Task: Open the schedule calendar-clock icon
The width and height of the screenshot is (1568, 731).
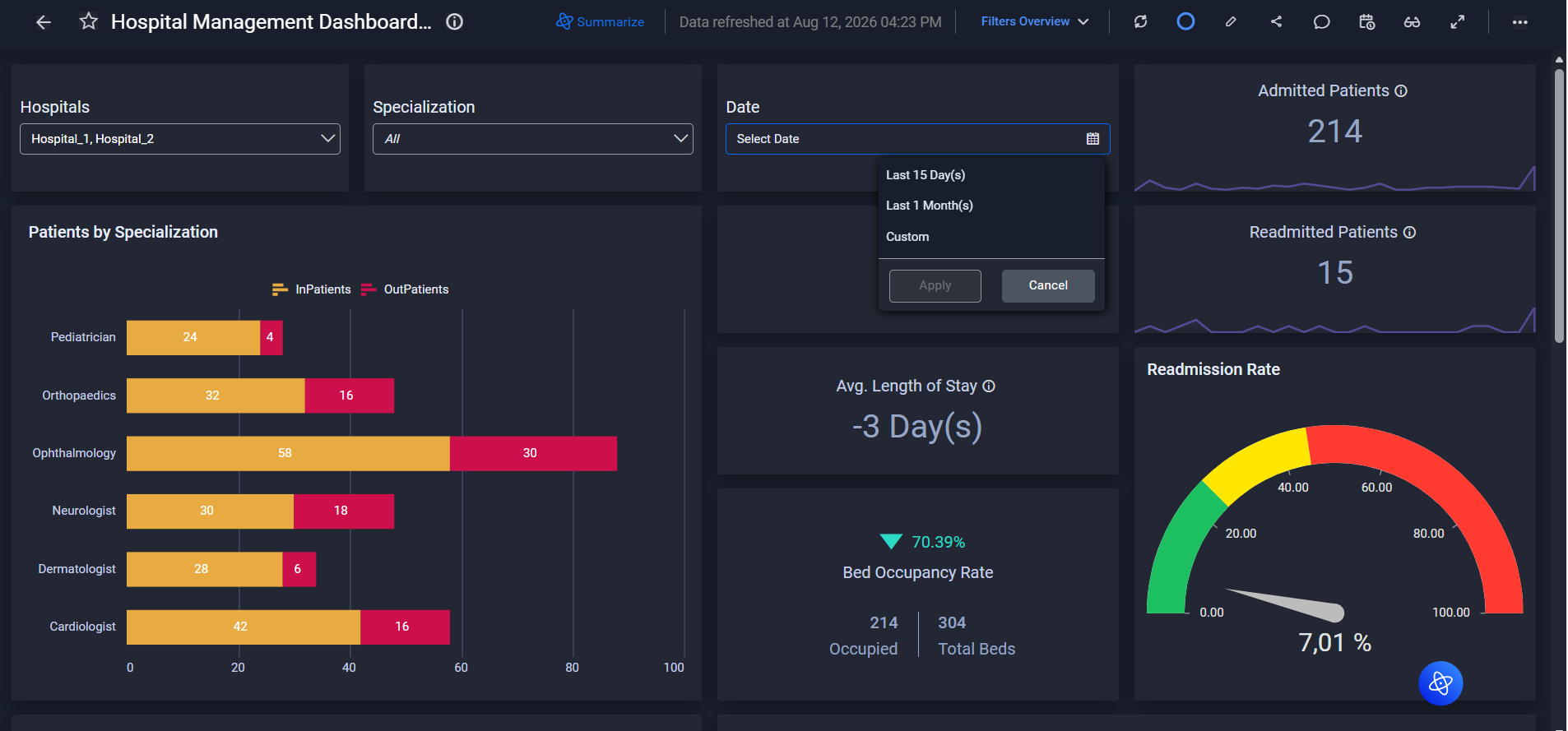Action: coord(1366,22)
